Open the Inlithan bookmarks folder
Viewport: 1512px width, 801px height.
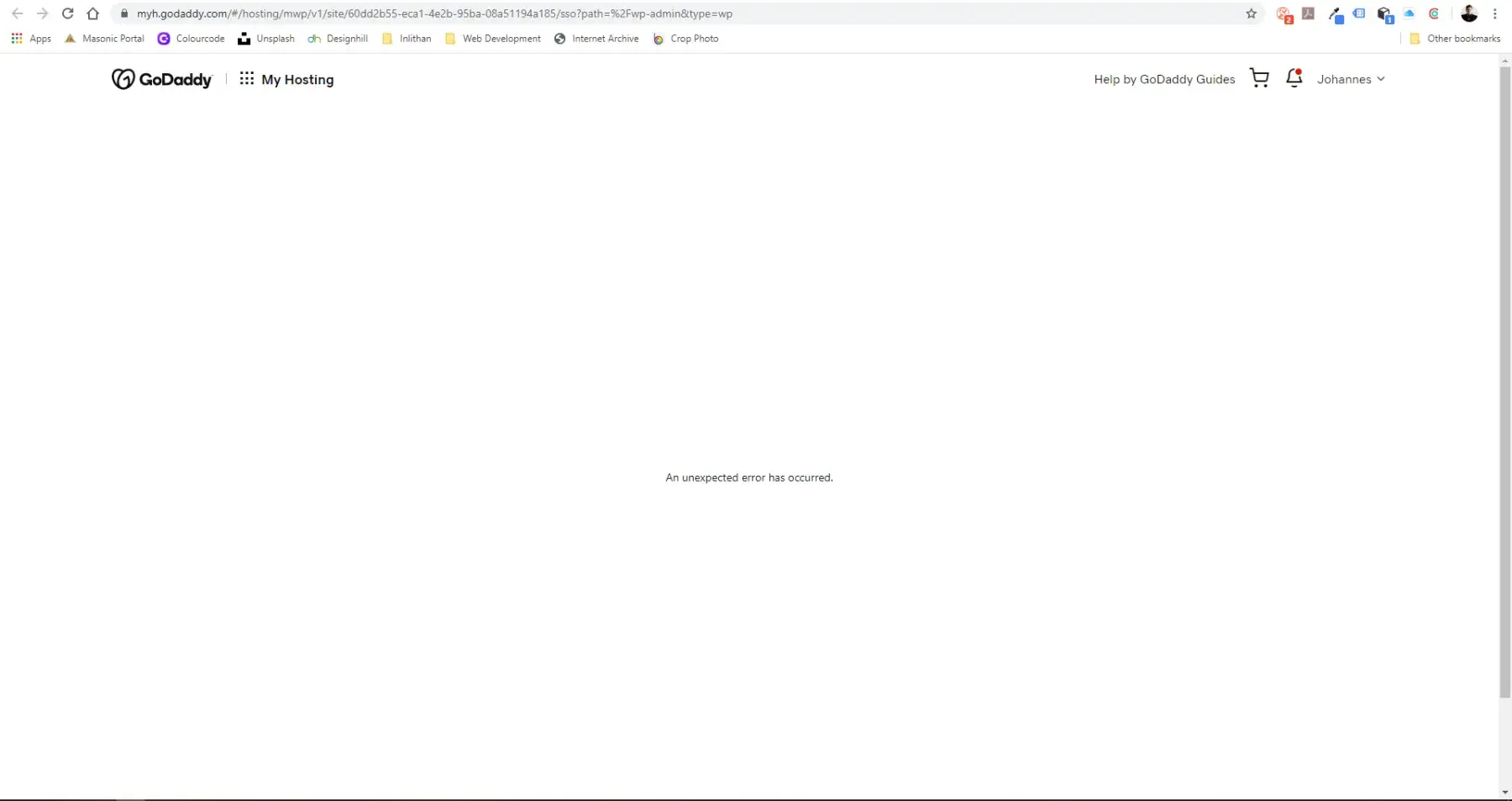(x=407, y=39)
